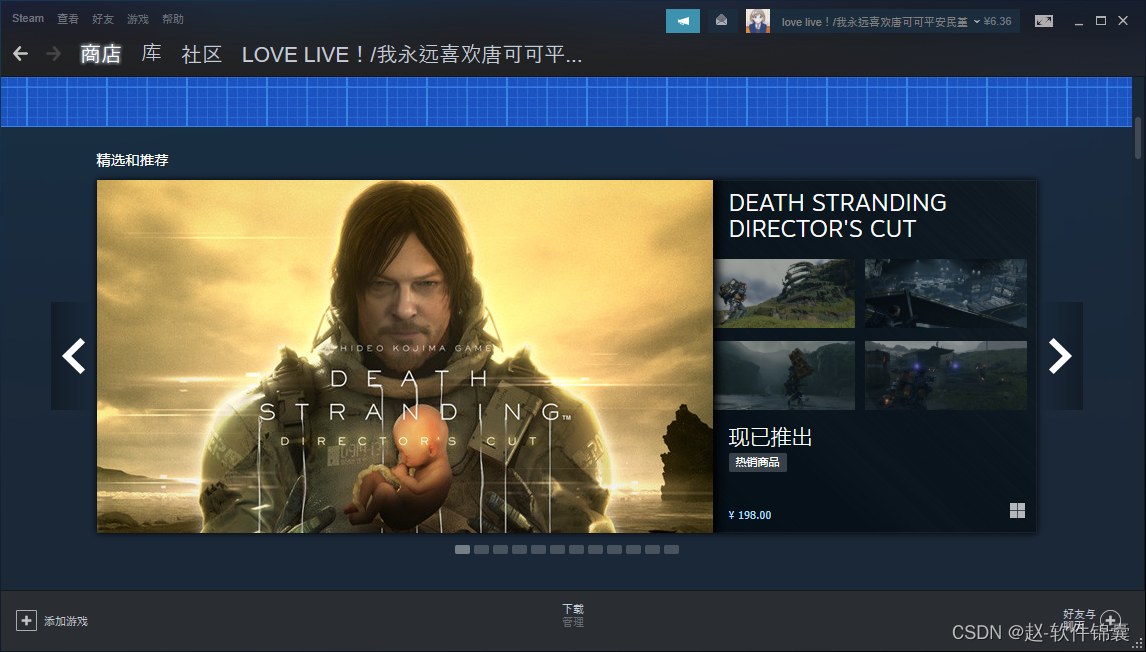The image size is (1146, 652).
Task: Click the 热销商品 tag
Action: point(758,462)
